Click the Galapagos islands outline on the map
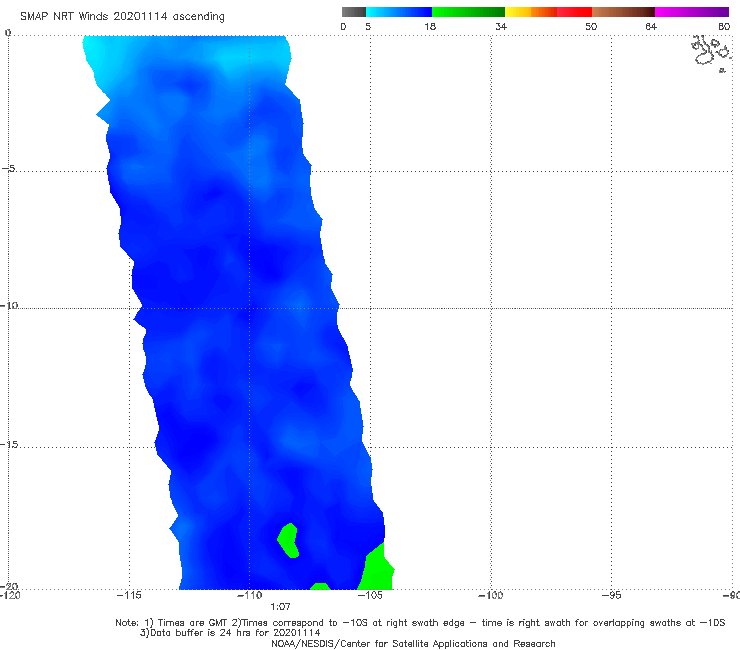 [x=711, y=52]
